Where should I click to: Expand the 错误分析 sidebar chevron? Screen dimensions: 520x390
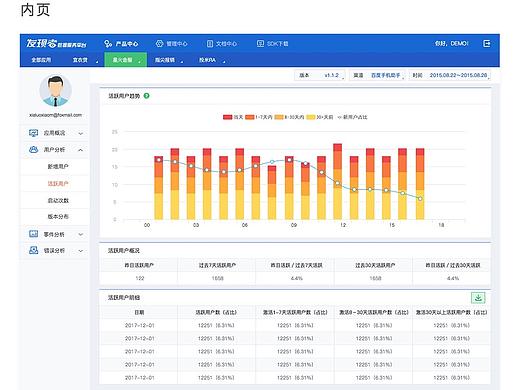(81, 251)
